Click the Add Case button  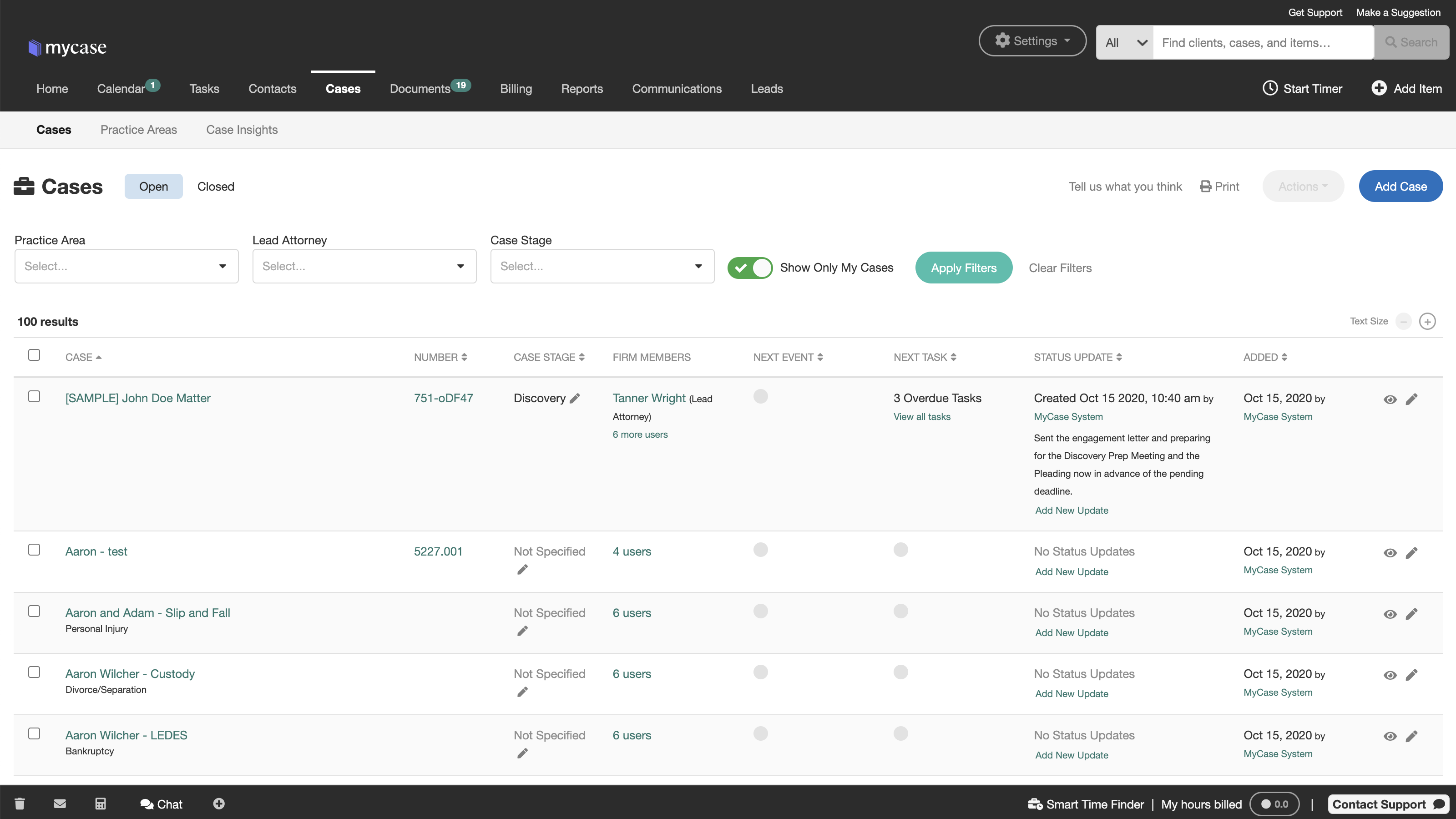click(1400, 187)
